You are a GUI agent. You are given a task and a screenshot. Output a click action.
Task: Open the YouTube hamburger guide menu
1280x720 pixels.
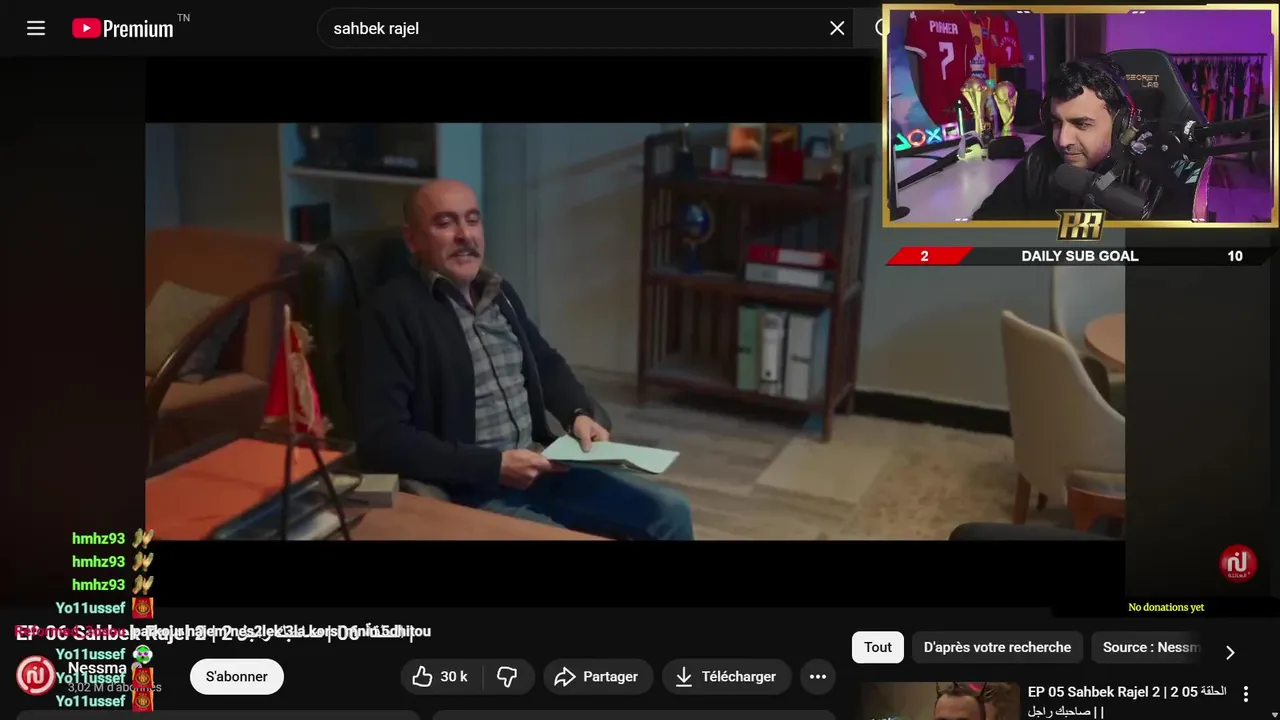click(x=36, y=28)
